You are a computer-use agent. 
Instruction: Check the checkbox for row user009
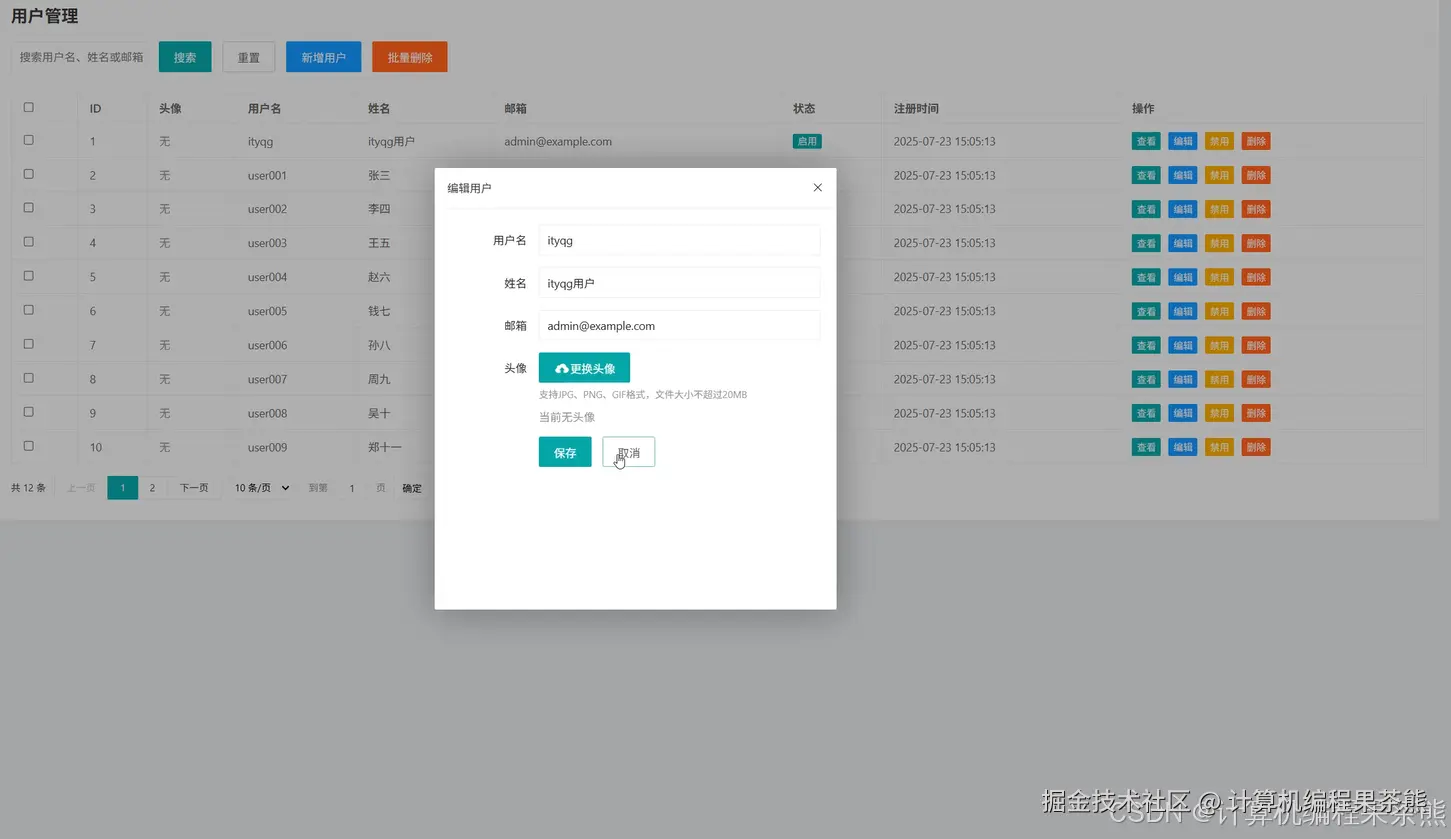point(29,446)
